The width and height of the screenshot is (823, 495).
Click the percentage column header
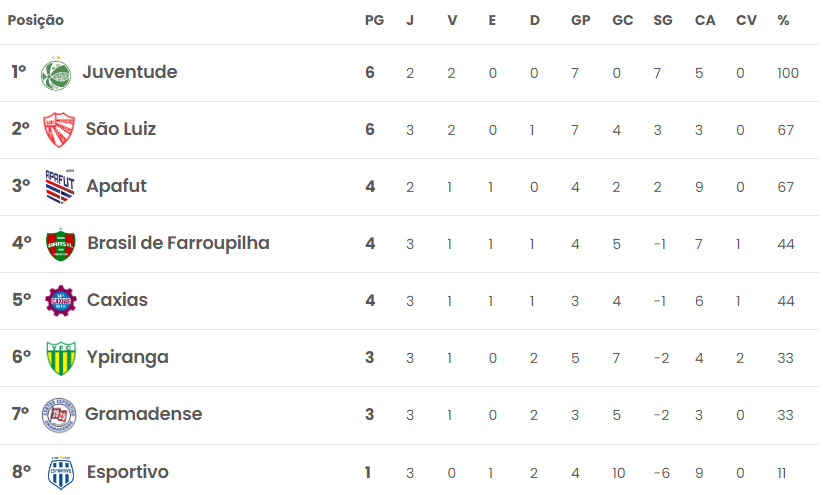(783, 20)
